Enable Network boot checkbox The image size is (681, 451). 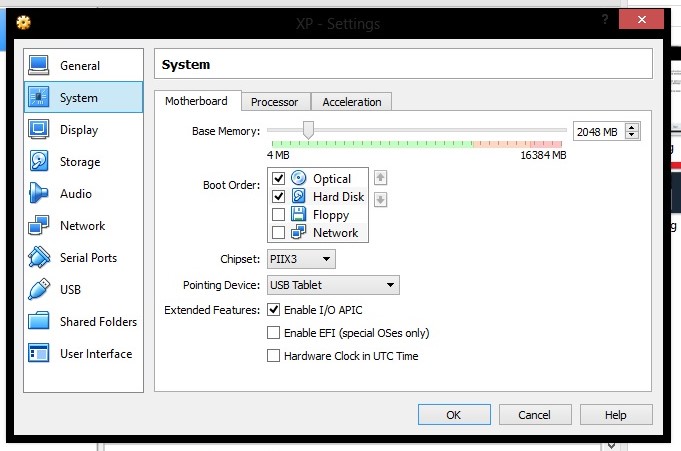(278, 232)
